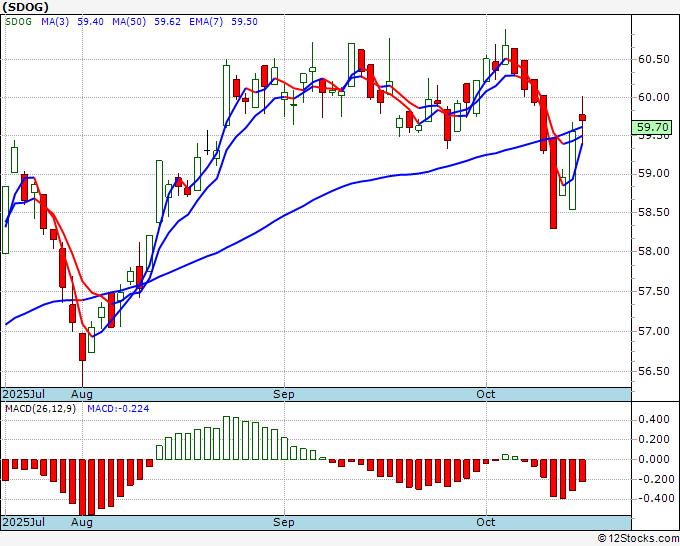Click the MA(3) value 59.40

click(90, 22)
